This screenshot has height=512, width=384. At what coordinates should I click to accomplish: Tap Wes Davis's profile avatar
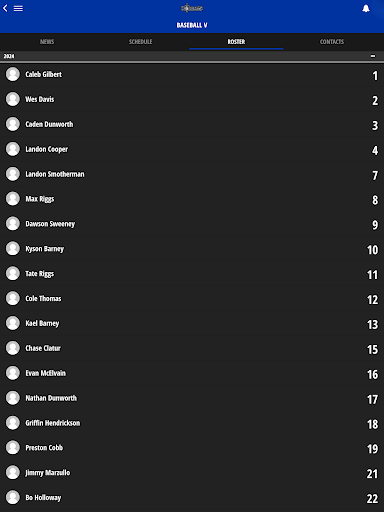(13, 99)
